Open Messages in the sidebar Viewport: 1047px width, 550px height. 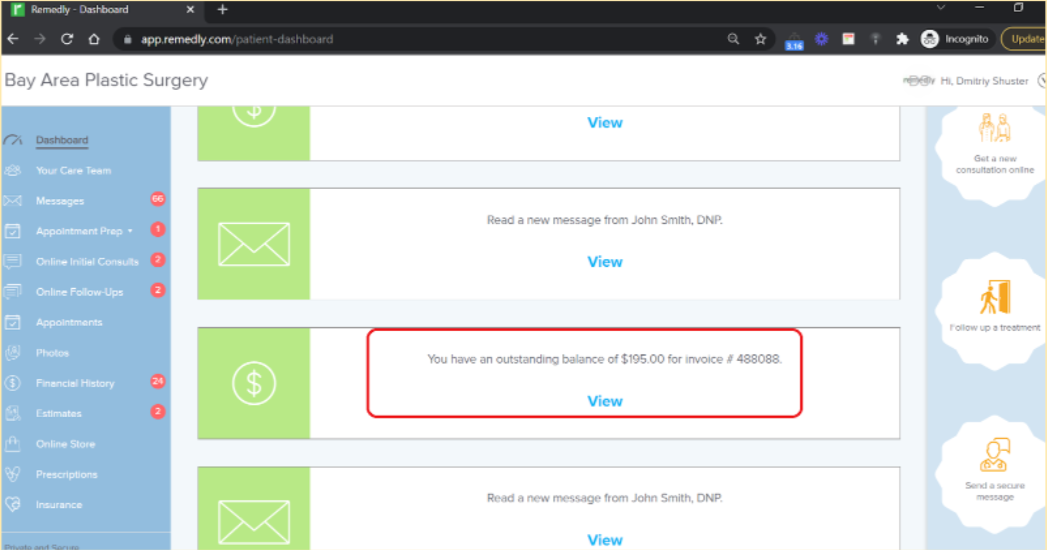point(60,201)
